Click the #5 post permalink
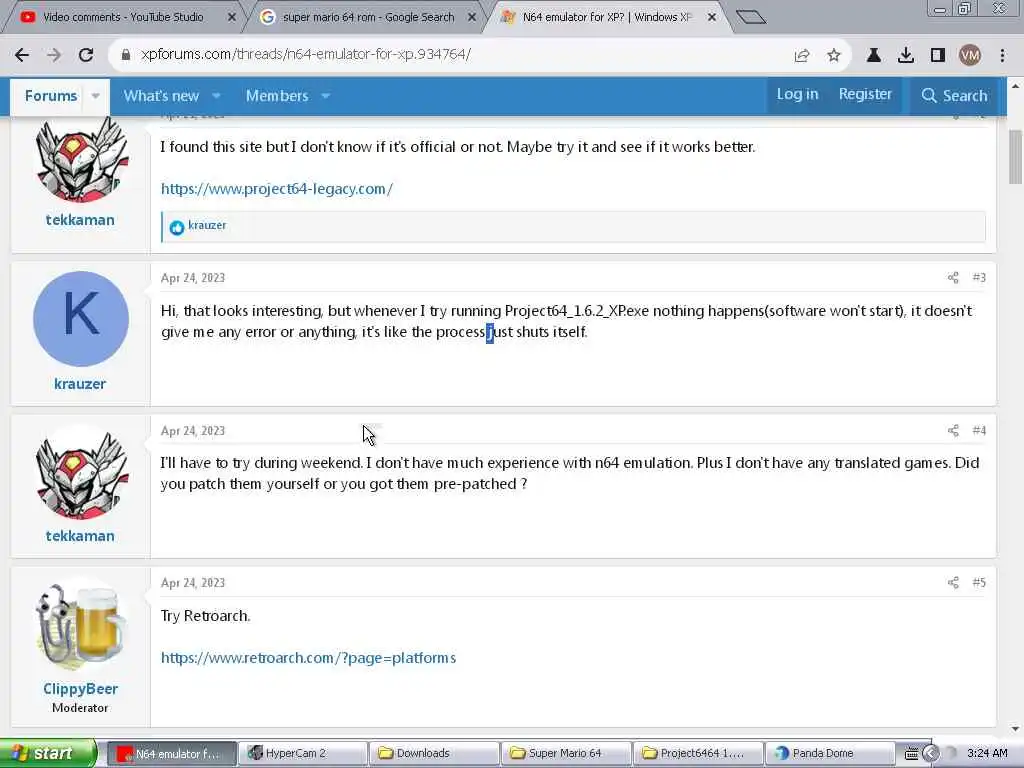Viewport: 1024px width, 768px height. [979, 583]
